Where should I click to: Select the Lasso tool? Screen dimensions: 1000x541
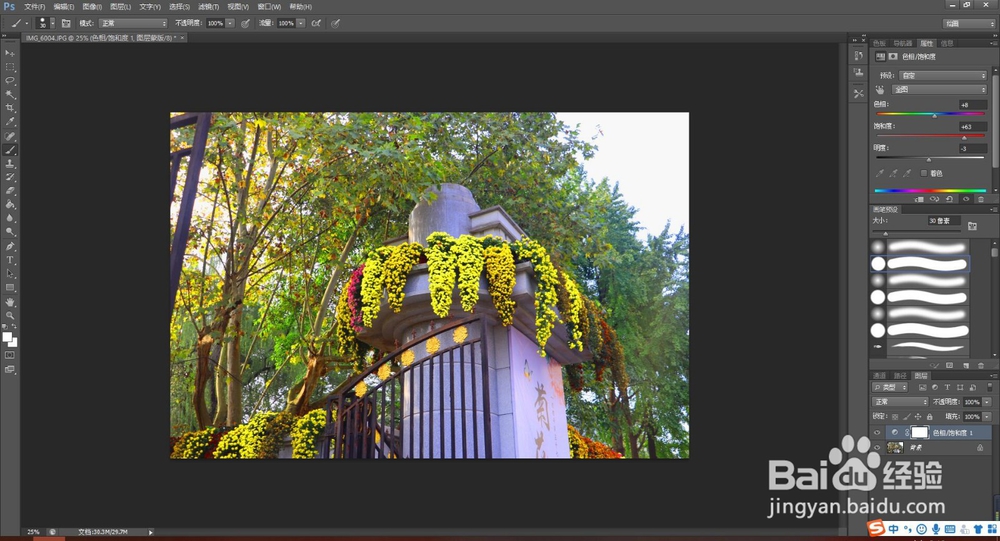10,80
